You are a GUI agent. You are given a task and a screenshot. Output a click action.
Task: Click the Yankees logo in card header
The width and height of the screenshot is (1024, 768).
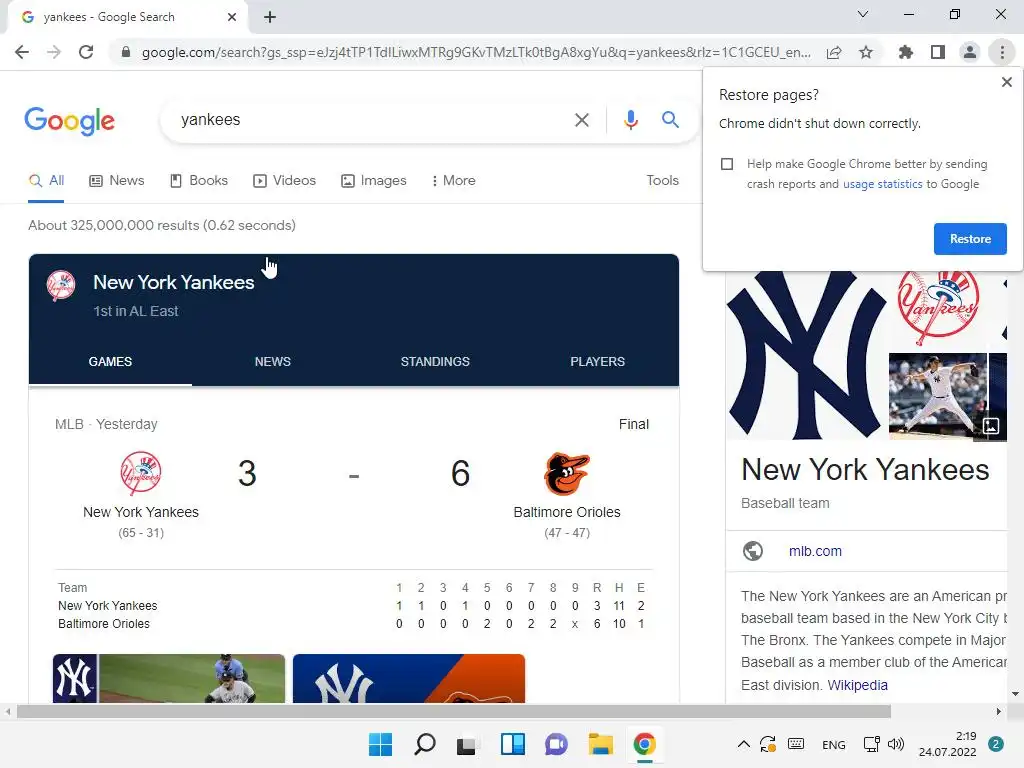pos(61,285)
